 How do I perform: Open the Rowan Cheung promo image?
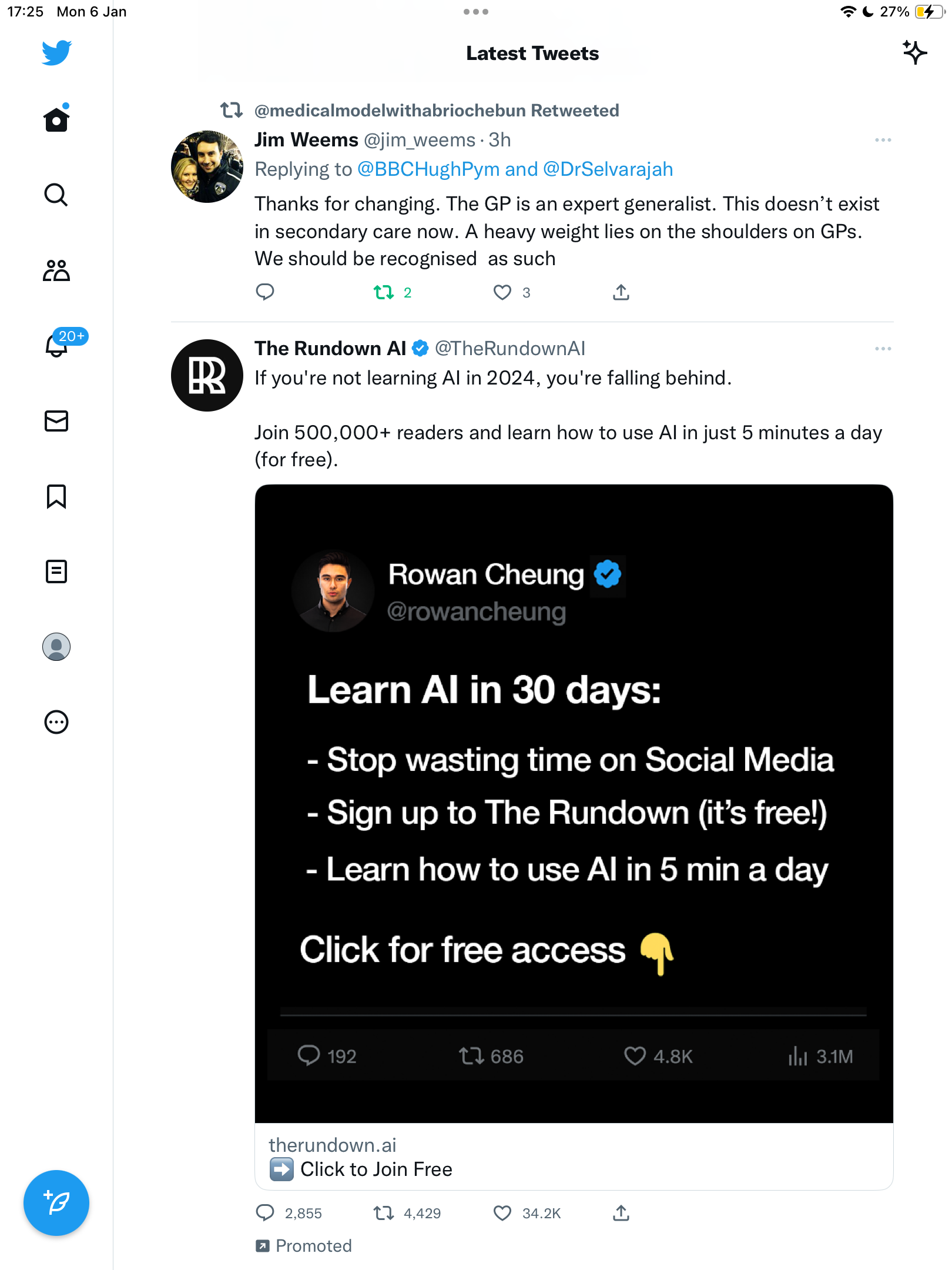click(574, 804)
